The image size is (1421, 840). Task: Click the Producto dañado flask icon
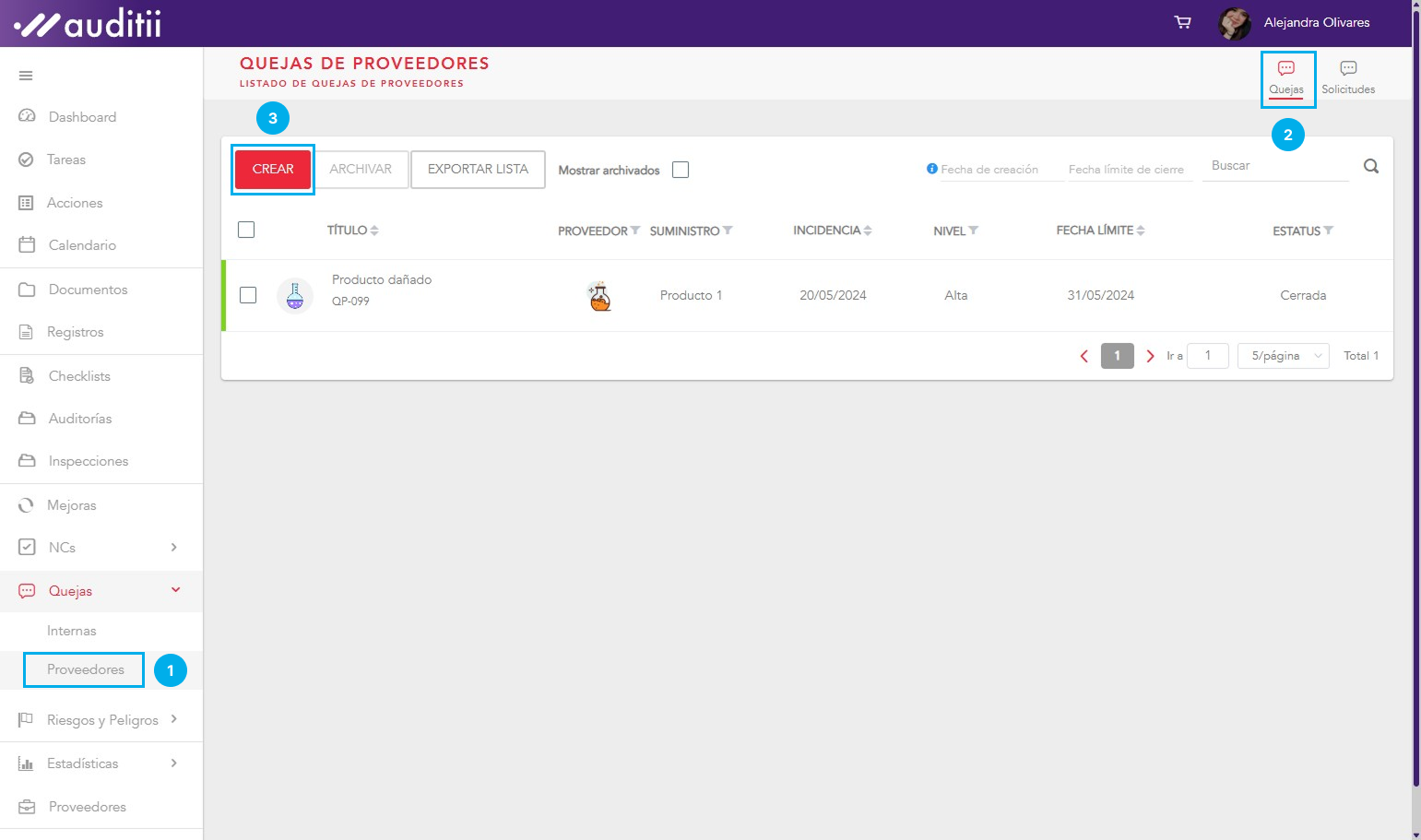click(x=295, y=296)
